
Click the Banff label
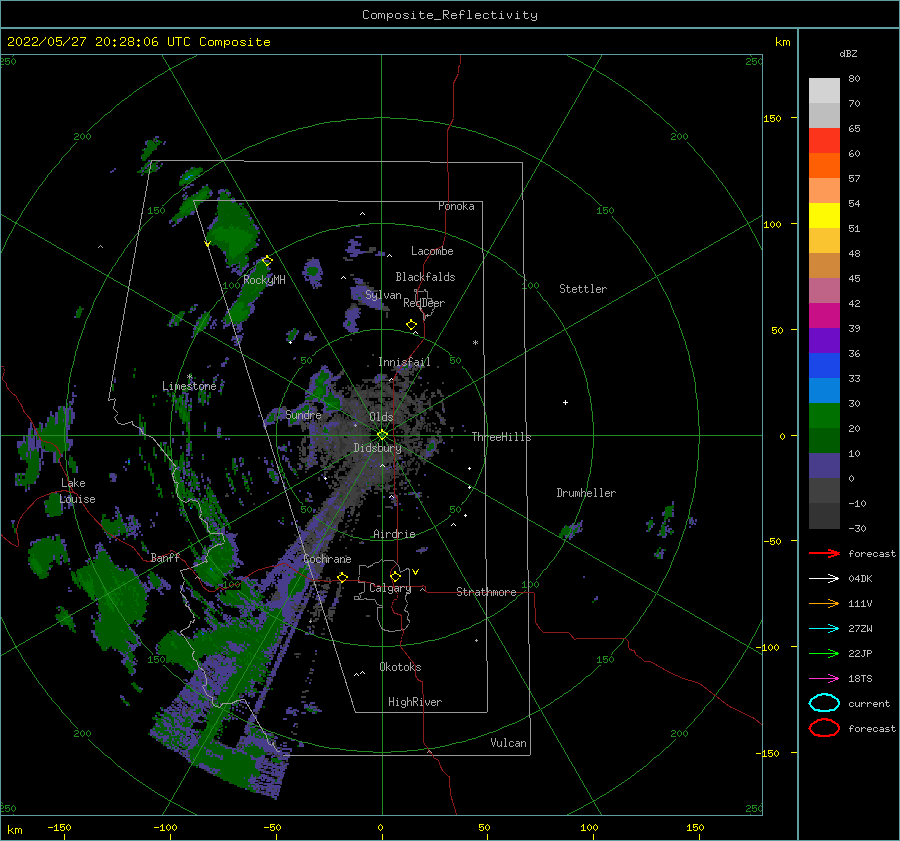(x=165, y=558)
